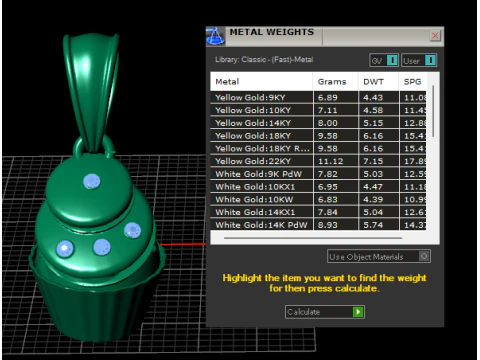Toggle the User library switch
This screenshot has width=480, height=360.
[x=419, y=61]
